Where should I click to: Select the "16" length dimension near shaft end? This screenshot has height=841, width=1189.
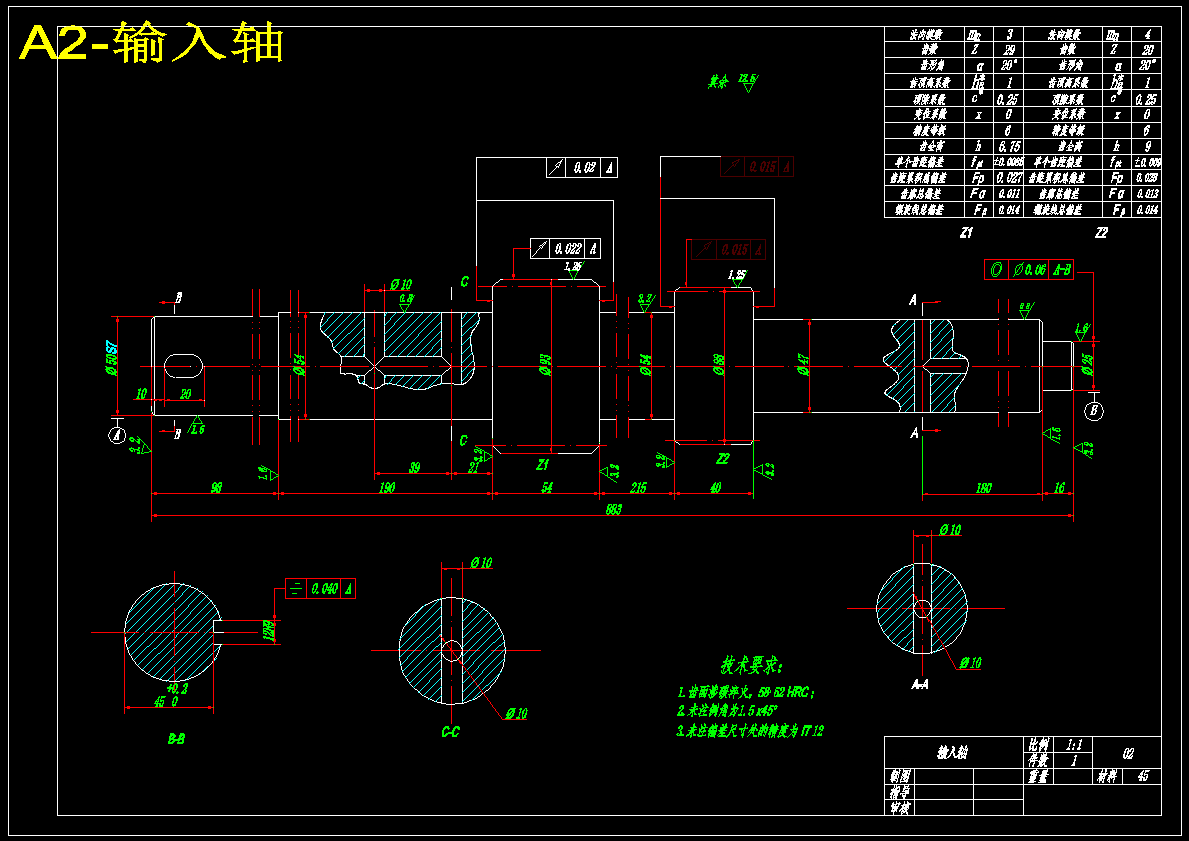[x=1059, y=488]
